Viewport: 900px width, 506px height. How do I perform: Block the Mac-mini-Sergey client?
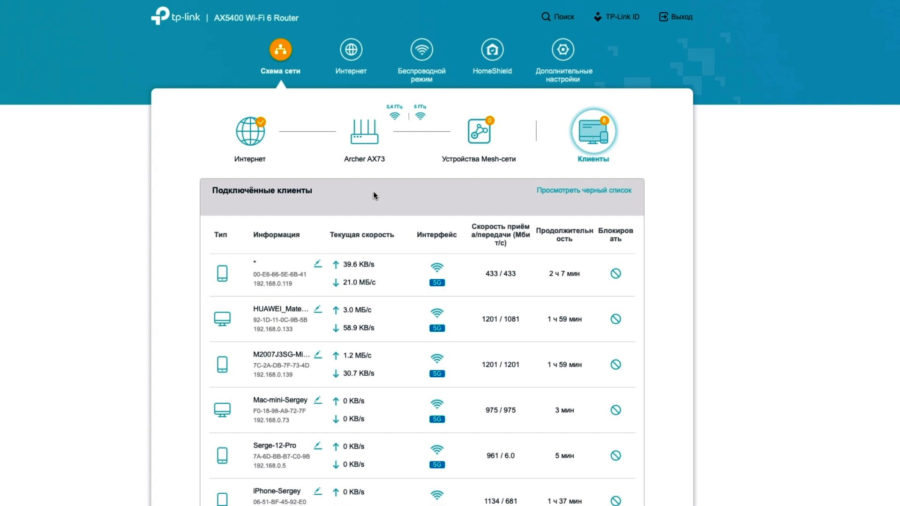click(615, 410)
